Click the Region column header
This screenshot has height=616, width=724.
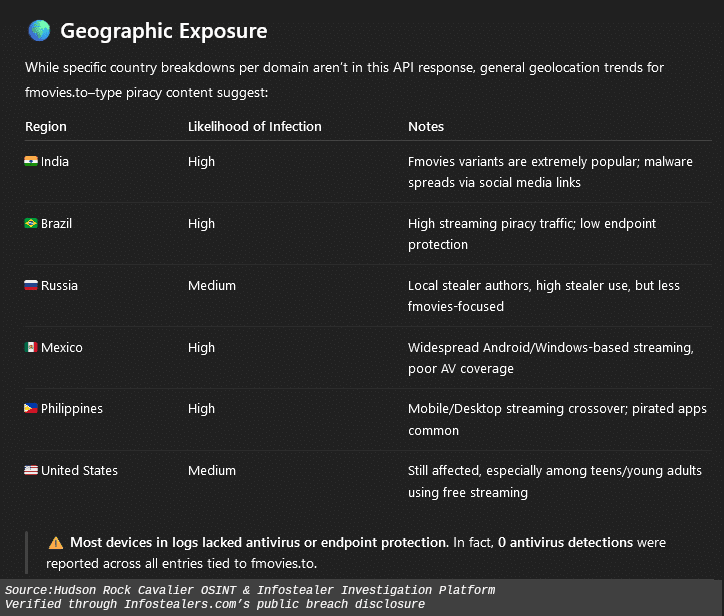pyautogui.click(x=46, y=127)
